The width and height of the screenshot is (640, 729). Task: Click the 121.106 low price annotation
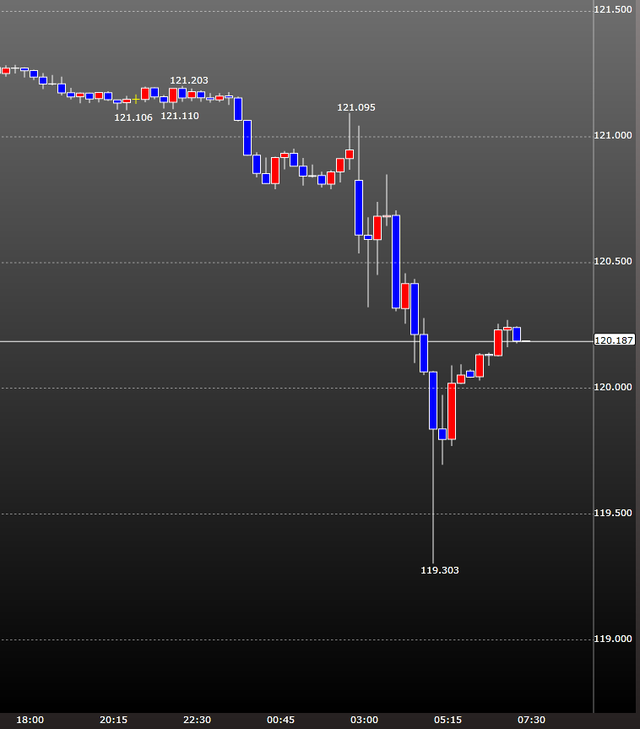133,118
